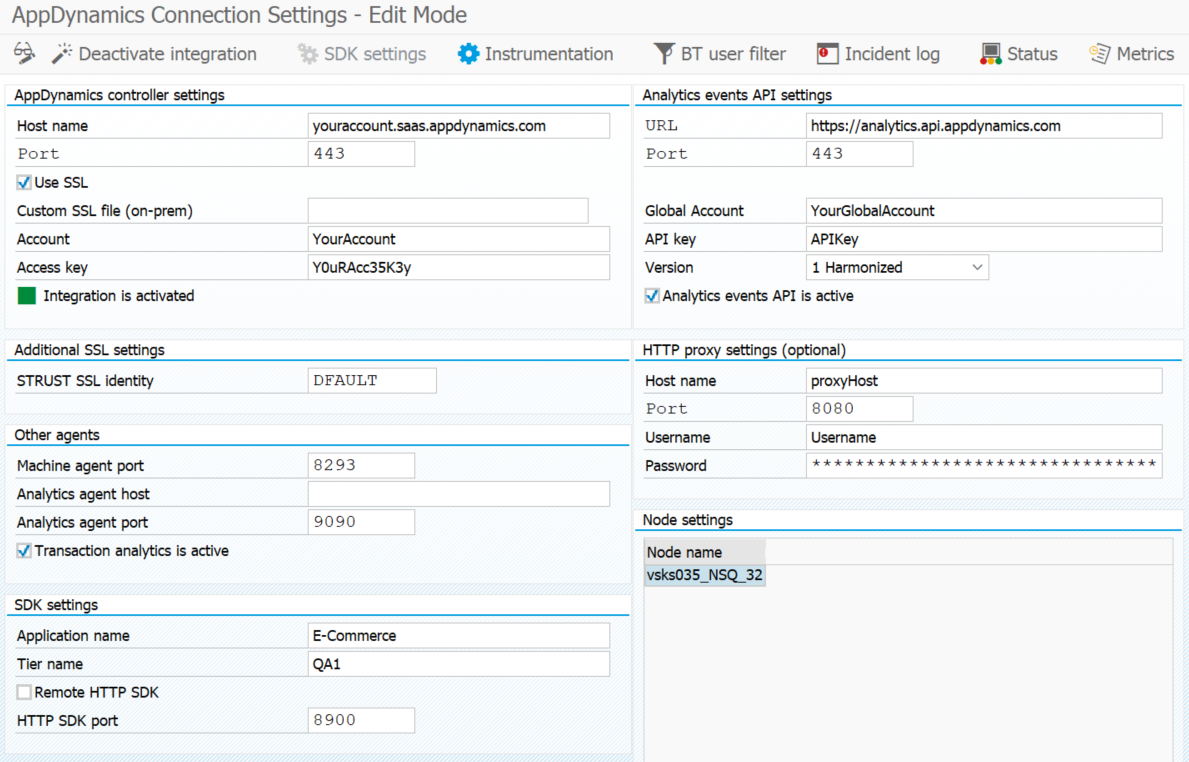Viewport: 1189px width, 762px height.
Task: Click the controller Host name input field
Action: (x=459, y=126)
